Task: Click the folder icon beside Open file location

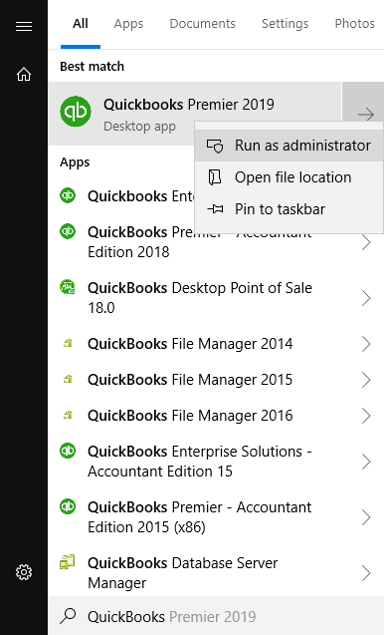Action: pyautogui.click(x=215, y=177)
